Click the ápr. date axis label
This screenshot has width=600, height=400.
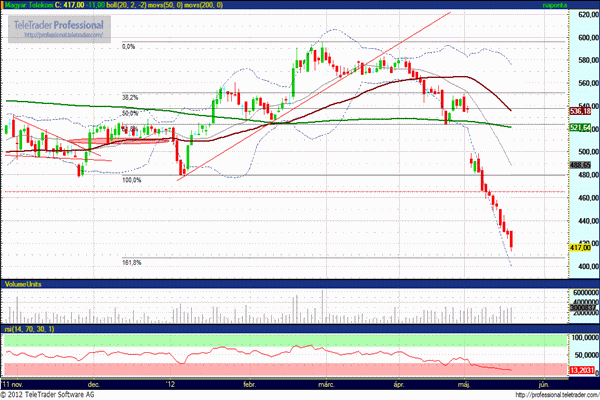pyautogui.click(x=399, y=384)
